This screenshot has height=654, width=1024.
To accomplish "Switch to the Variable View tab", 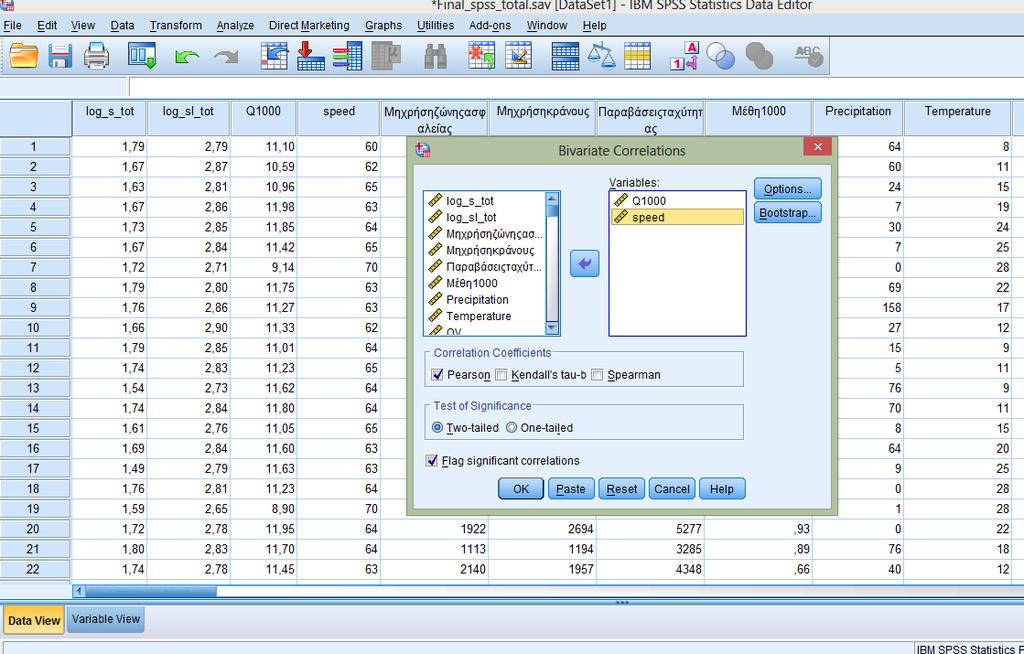I will [x=106, y=619].
